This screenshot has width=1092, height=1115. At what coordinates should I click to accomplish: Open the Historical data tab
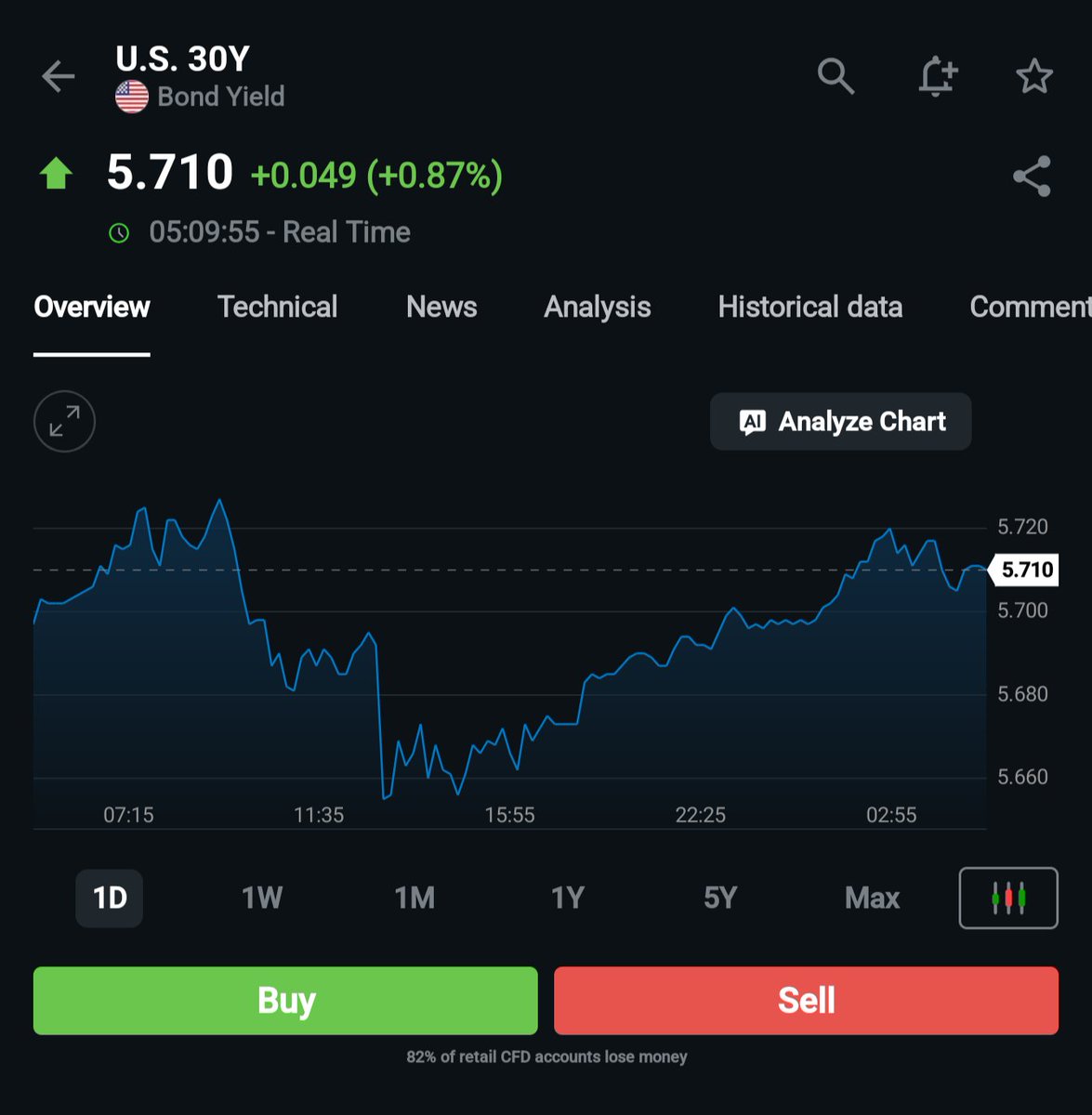tap(810, 308)
